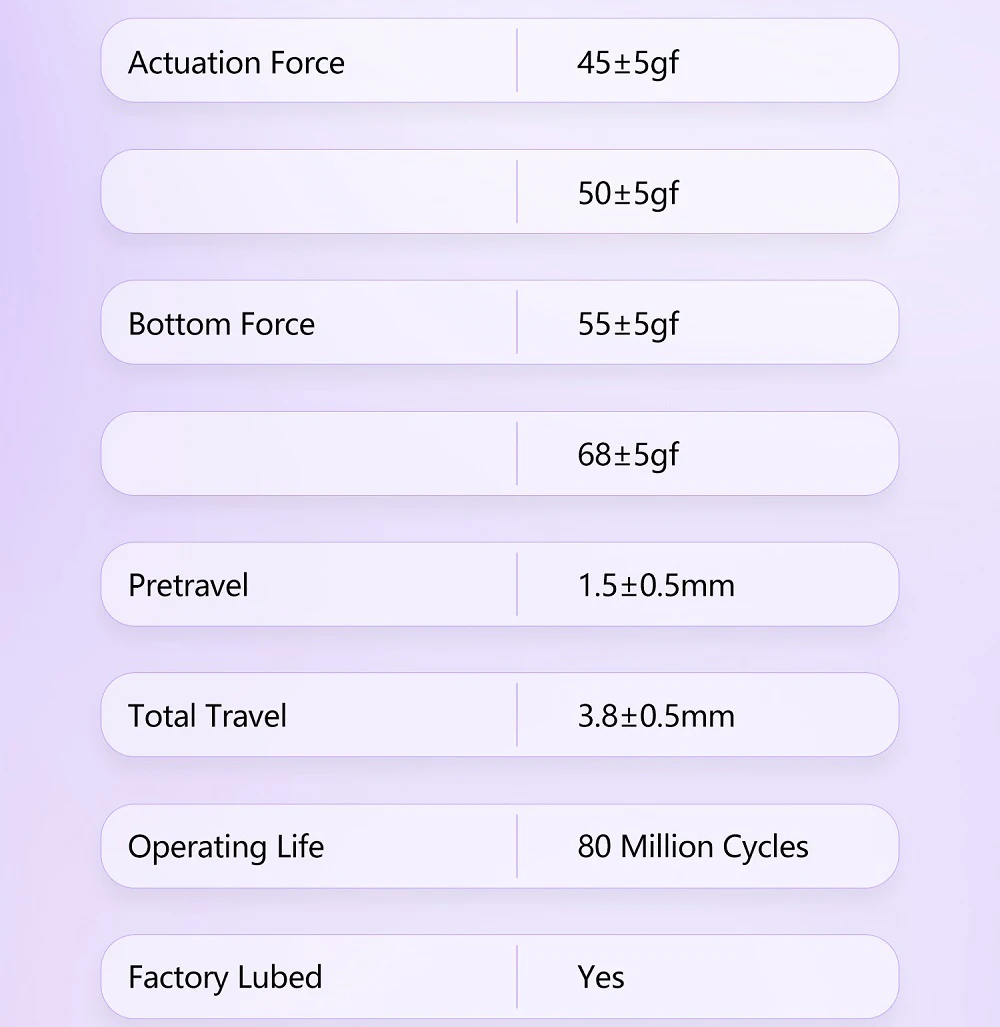1000x1027 pixels.
Task: Click the Bottom Force label
Action: pyautogui.click(x=221, y=324)
